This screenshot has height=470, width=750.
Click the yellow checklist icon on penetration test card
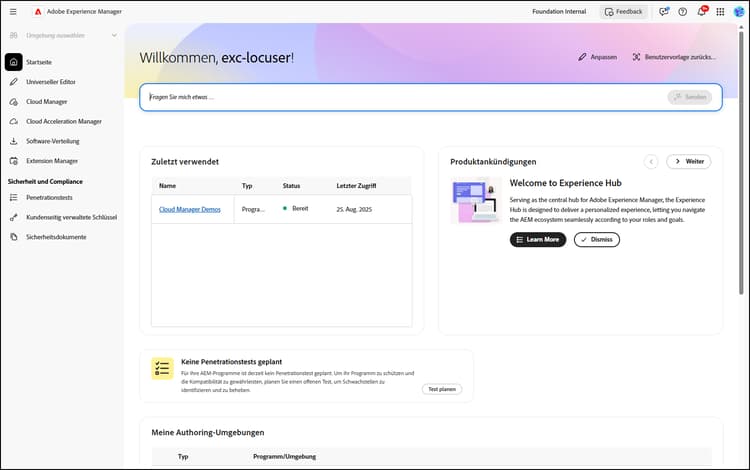pyautogui.click(x=162, y=368)
